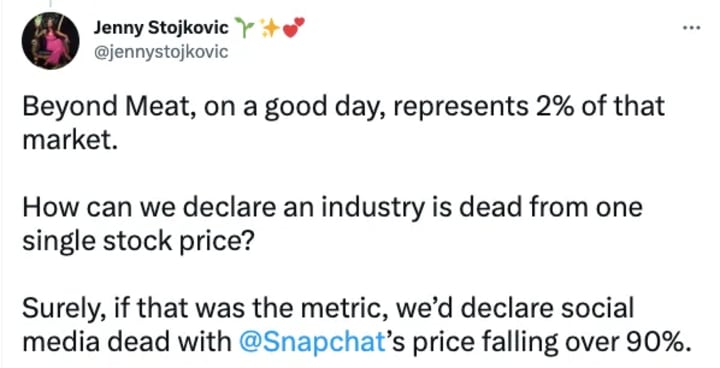Click the "media dead with" text
Image resolution: width=720 pixels, height=368 pixels.
click(127, 342)
